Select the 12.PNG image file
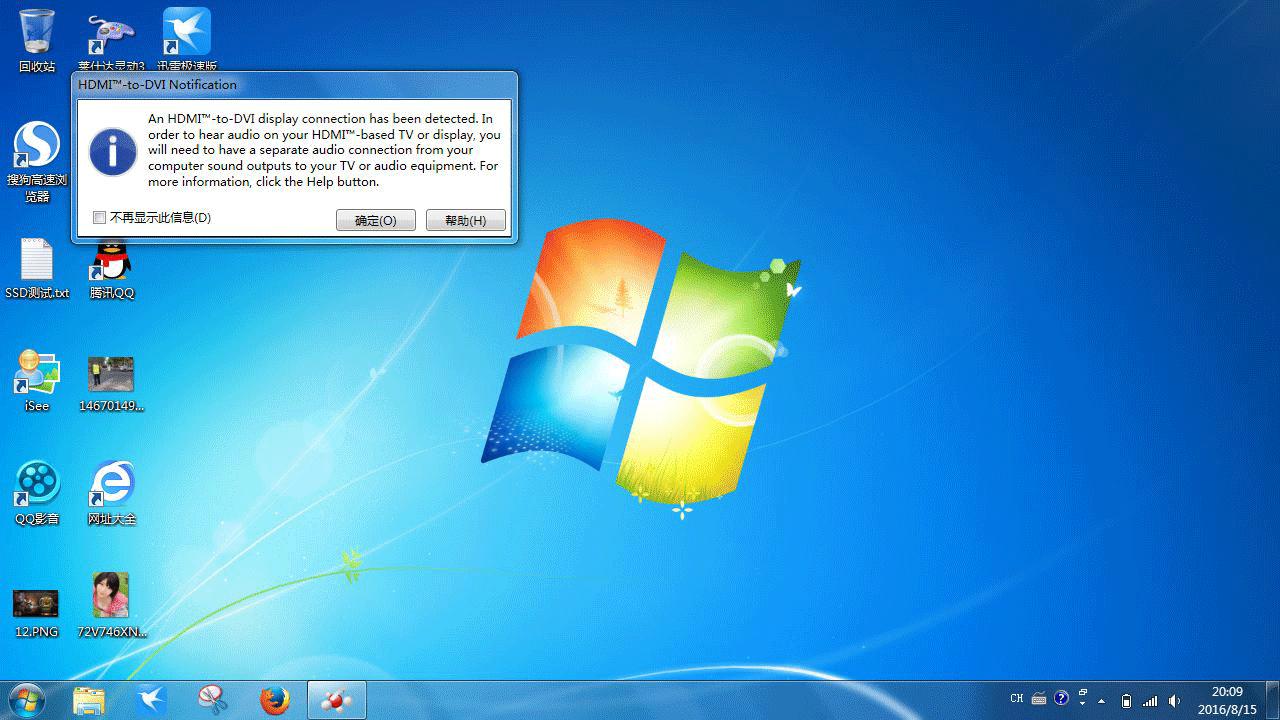Viewport: 1280px width, 720px height. pyautogui.click(x=36, y=612)
